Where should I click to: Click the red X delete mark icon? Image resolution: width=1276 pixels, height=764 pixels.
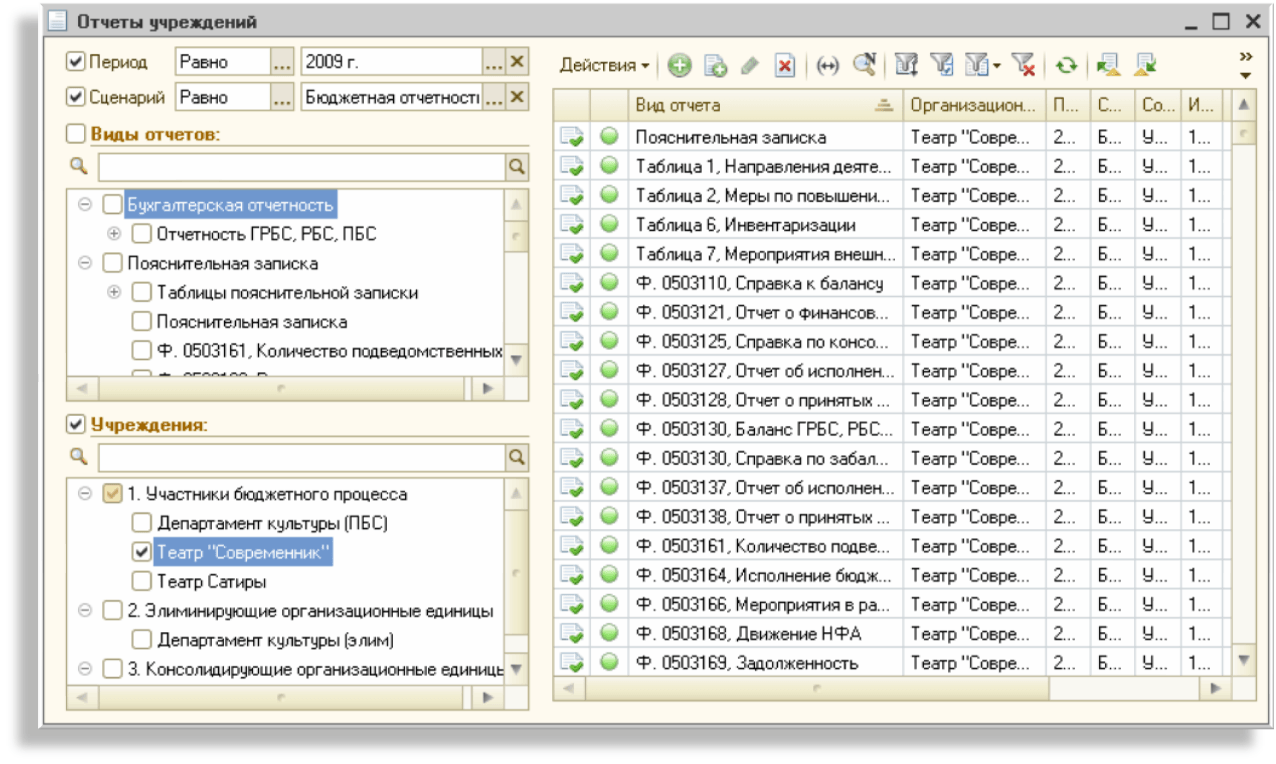785,65
